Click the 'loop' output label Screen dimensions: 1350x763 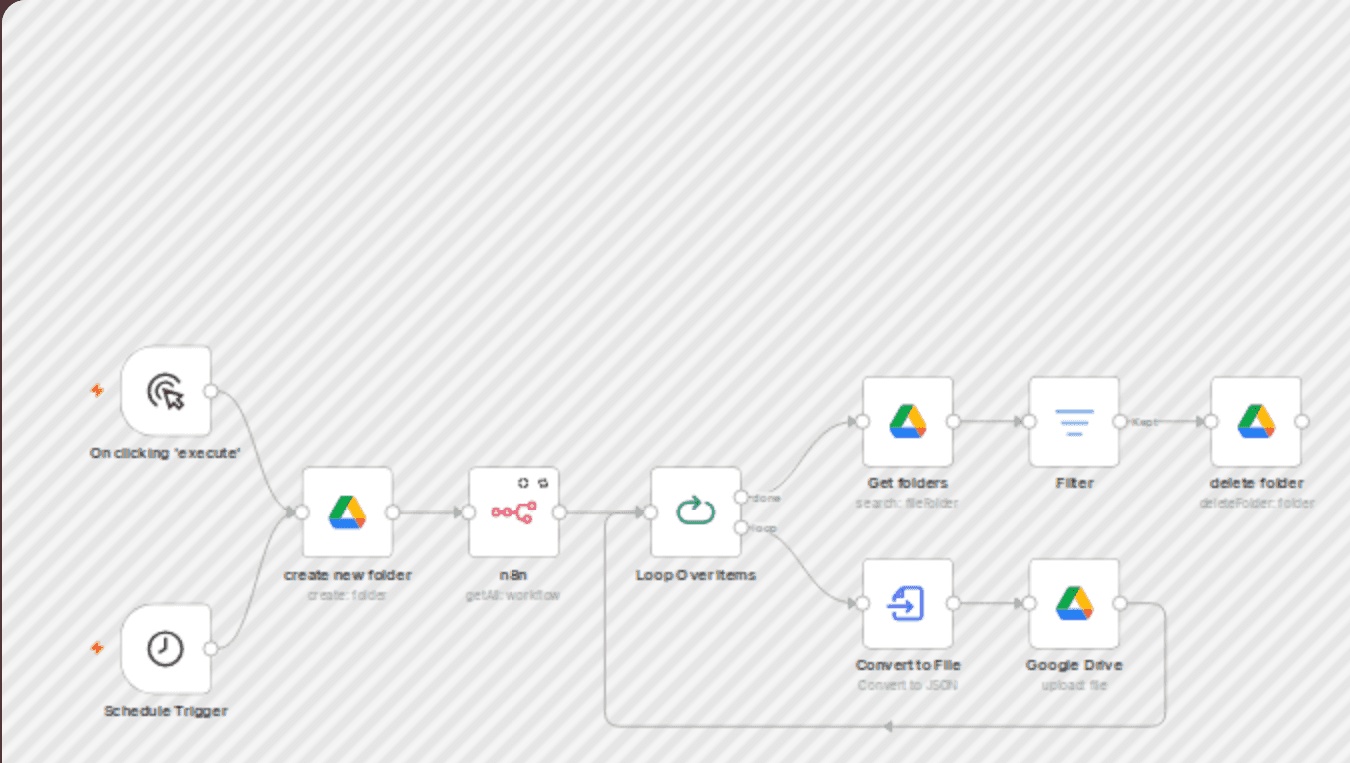763,527
